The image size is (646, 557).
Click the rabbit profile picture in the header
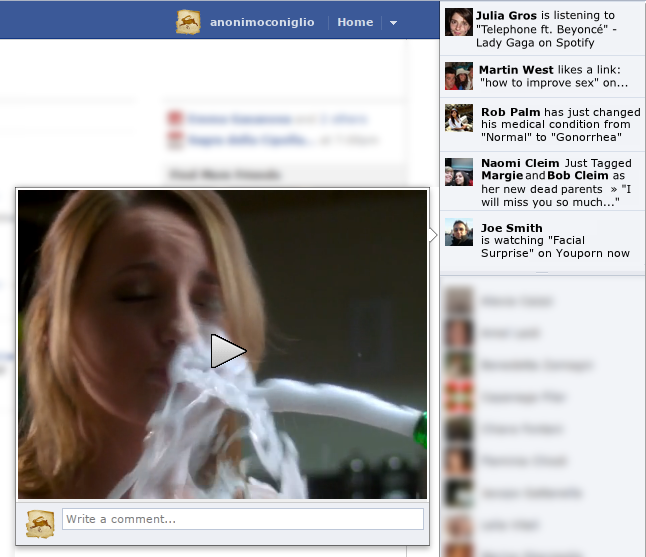pos(188,22)
